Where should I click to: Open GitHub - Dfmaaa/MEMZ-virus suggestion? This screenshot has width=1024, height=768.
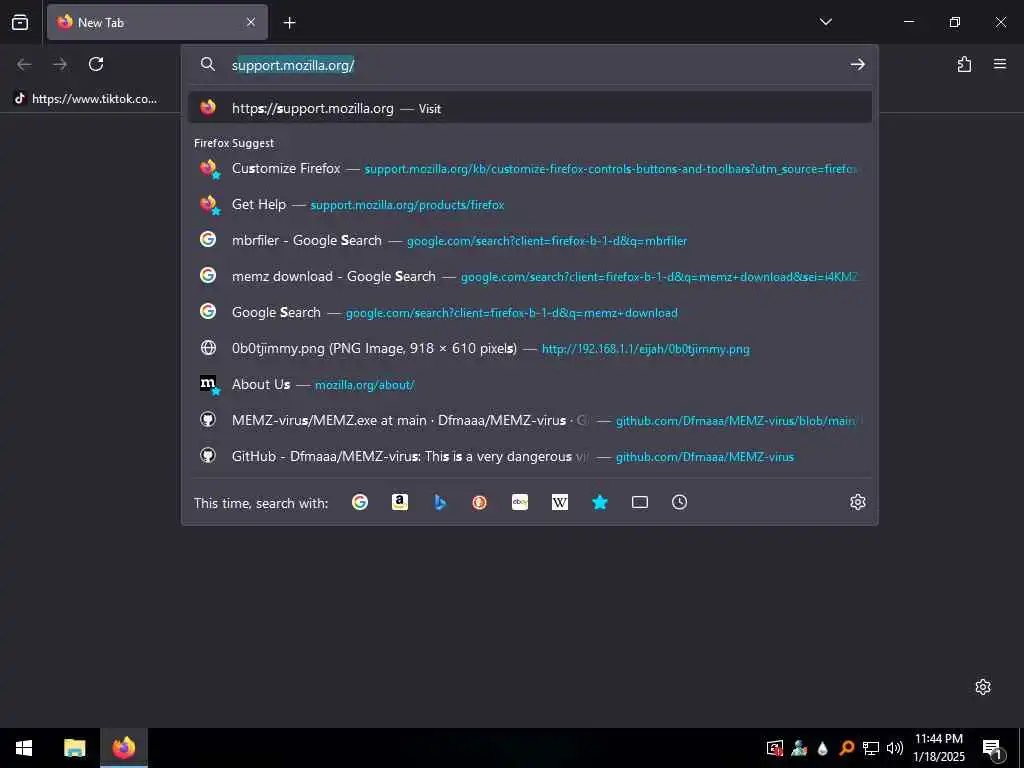point(530,456)
